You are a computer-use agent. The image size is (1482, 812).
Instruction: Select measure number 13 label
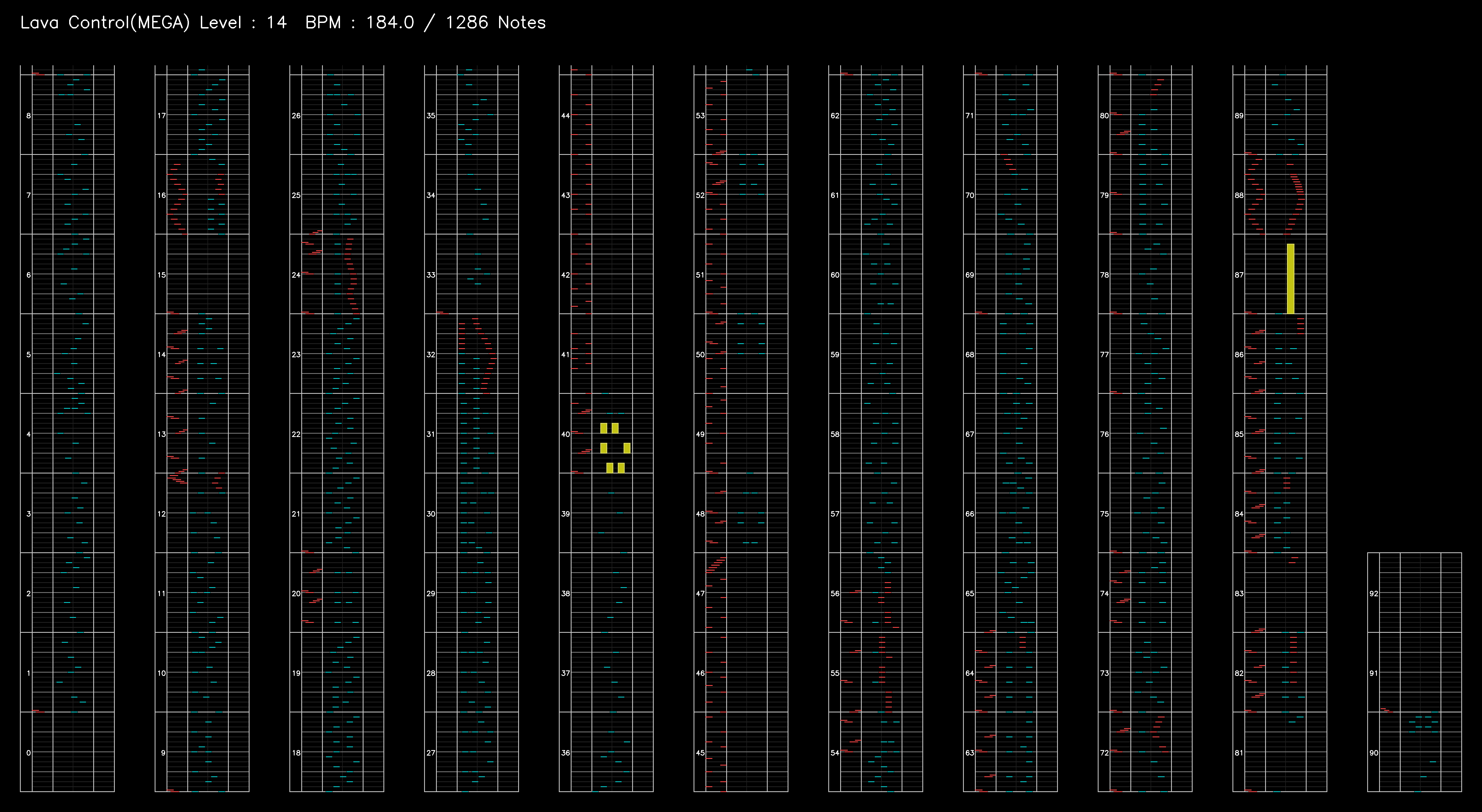162,434
